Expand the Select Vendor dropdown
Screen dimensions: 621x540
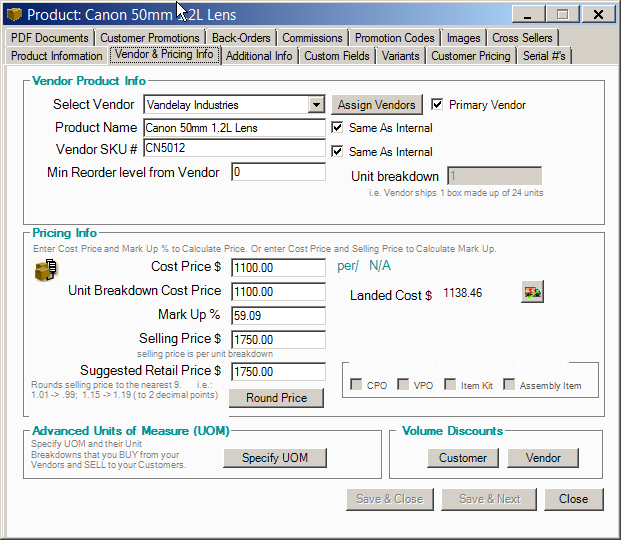pyautogui.click(x=316, y=104)
